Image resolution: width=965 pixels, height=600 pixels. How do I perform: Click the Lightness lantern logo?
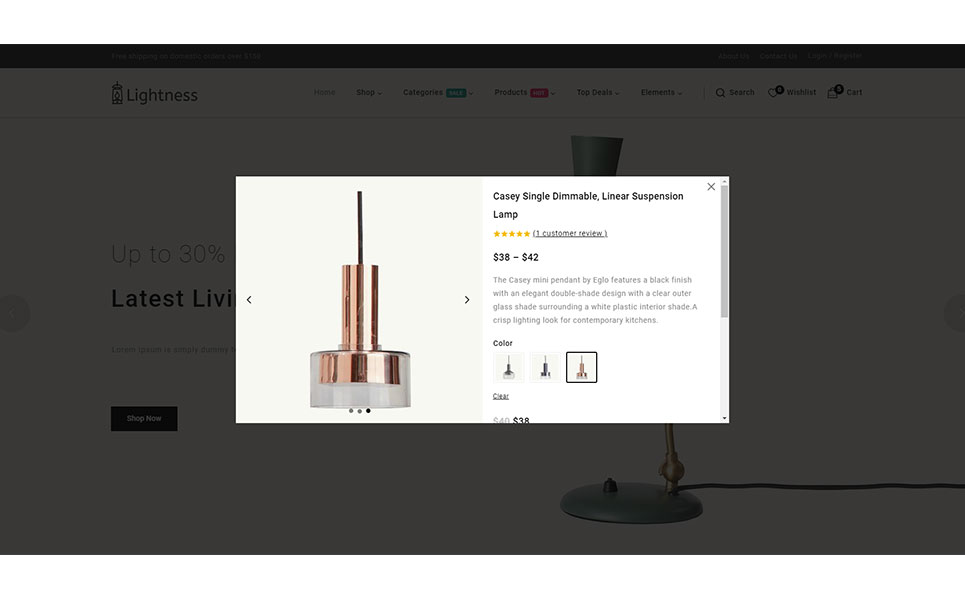click(117, 94)
